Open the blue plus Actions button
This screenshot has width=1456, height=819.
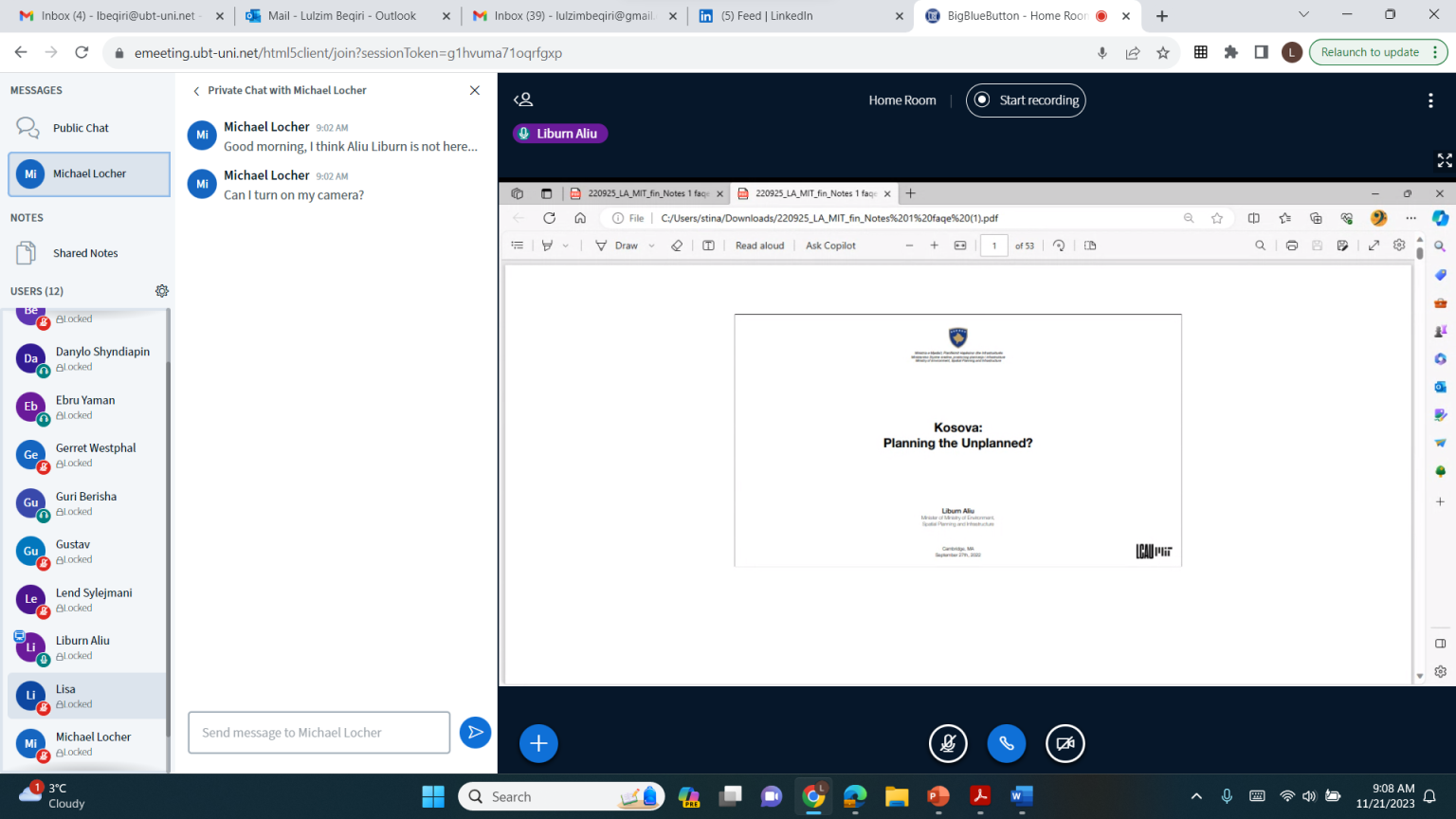(x=538, y=744)
